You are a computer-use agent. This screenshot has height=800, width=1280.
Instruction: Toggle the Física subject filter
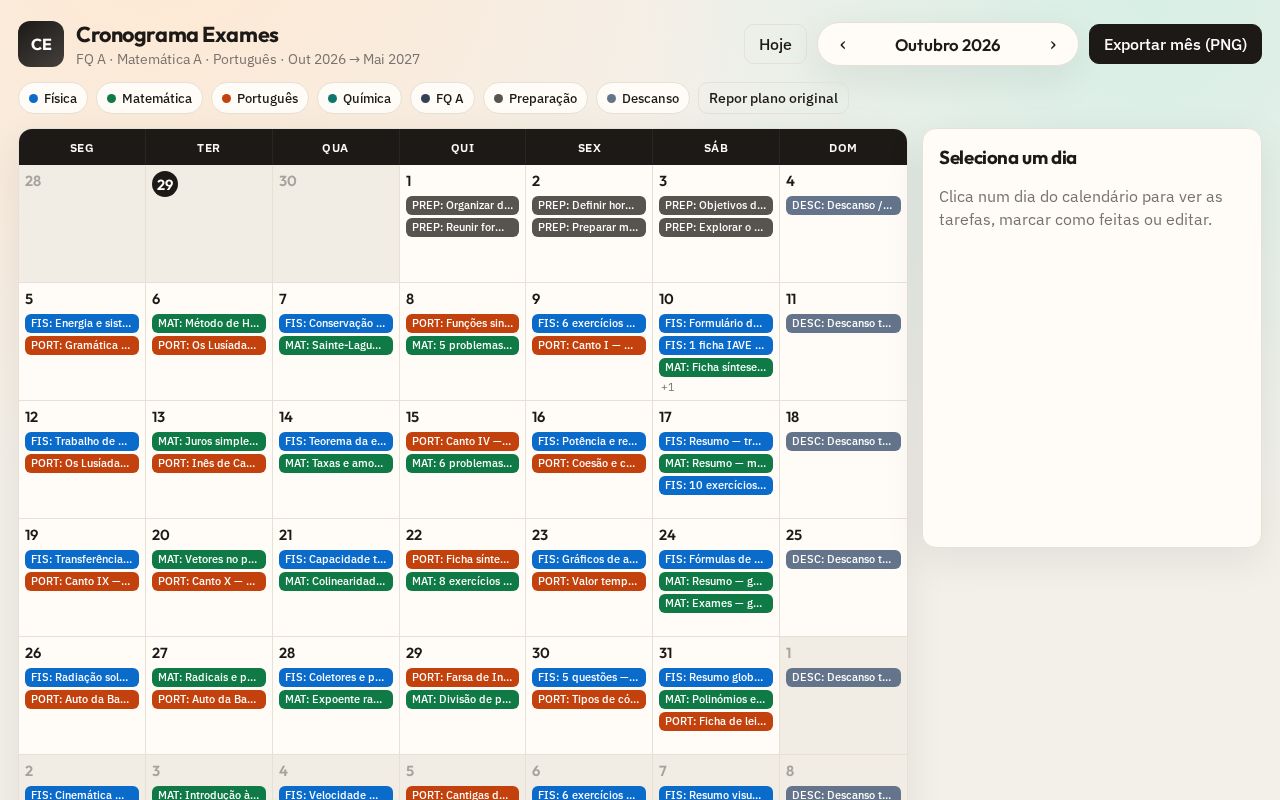53,98
